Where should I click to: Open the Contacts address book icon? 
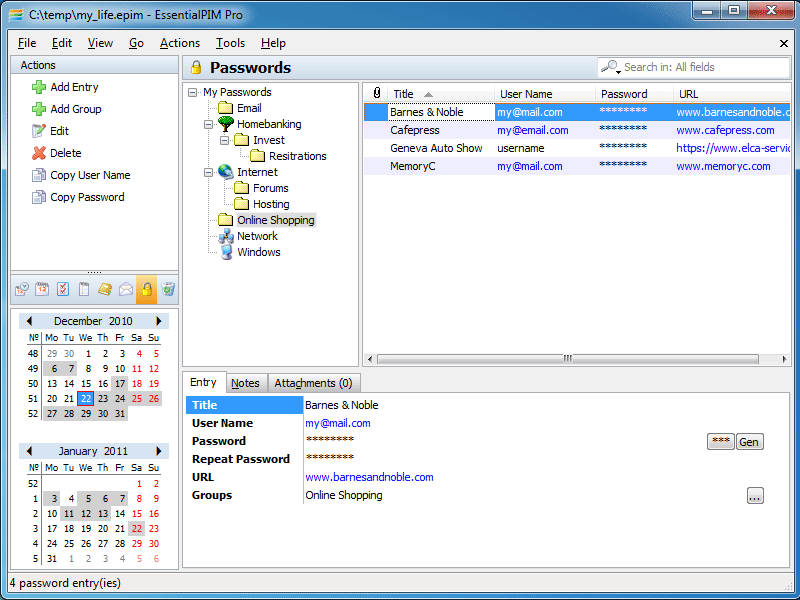pos(105,290)
